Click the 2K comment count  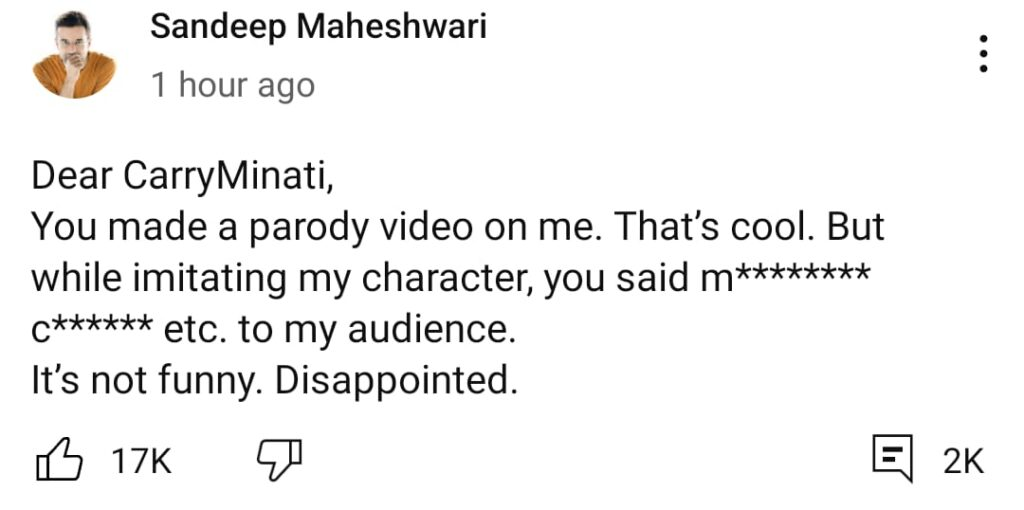coord(963,462)
